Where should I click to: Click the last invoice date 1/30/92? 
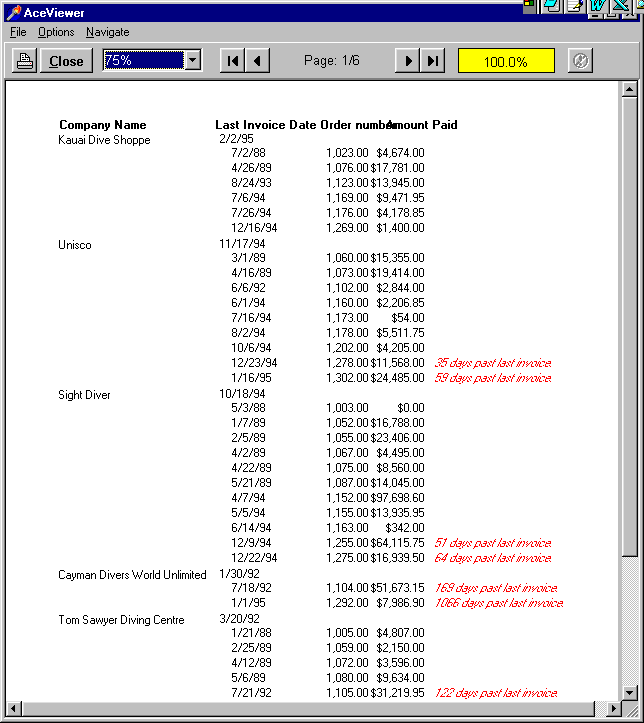pyautogui.click(x=239, y=574)
